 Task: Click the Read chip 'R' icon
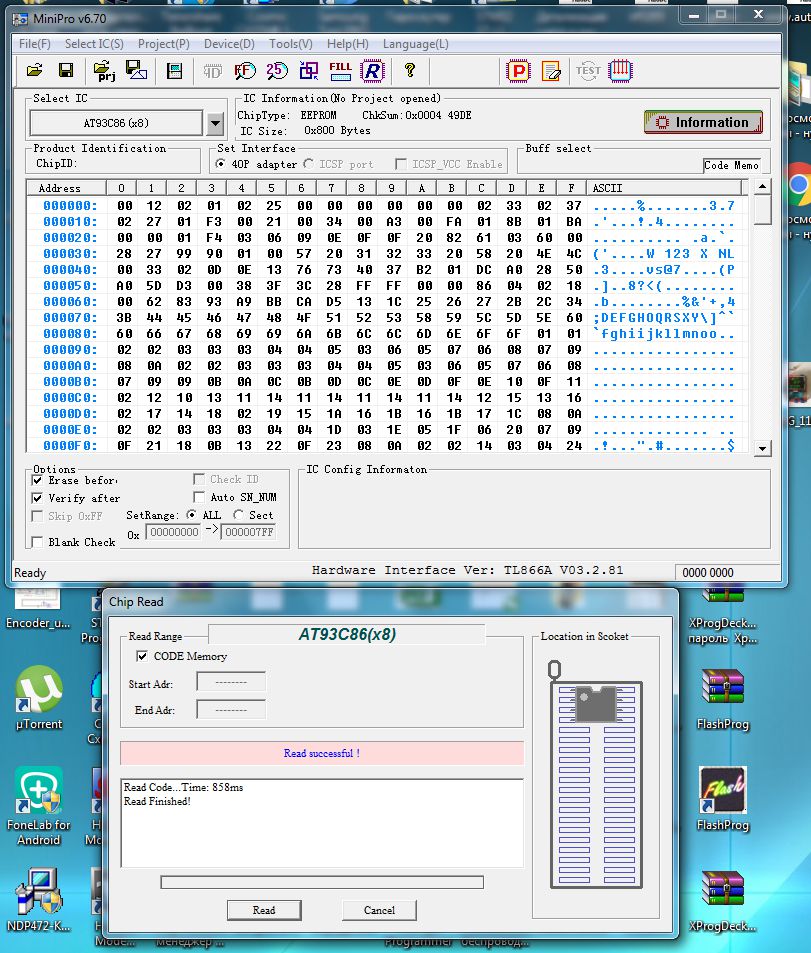pos(372,70)
